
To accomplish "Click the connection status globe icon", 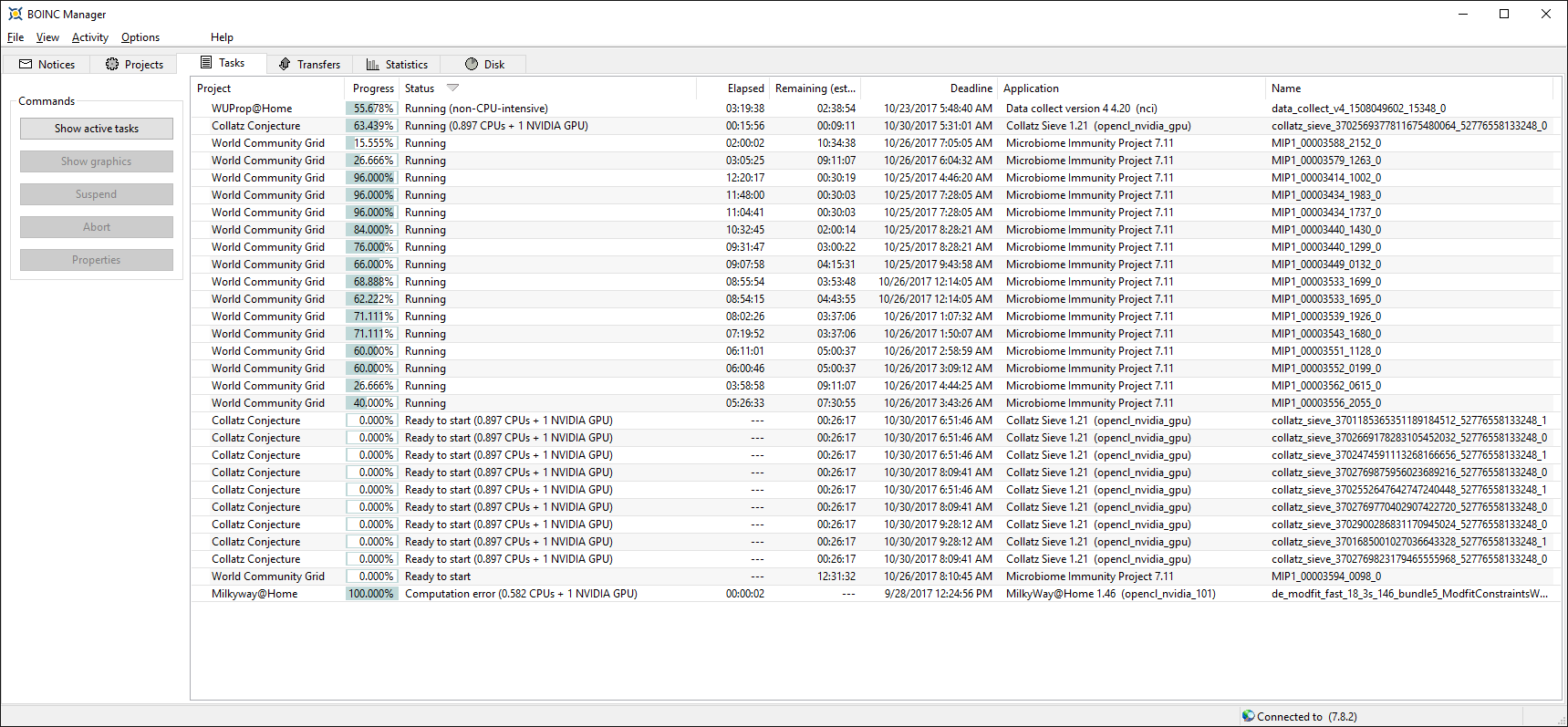I will [1248, 716].
